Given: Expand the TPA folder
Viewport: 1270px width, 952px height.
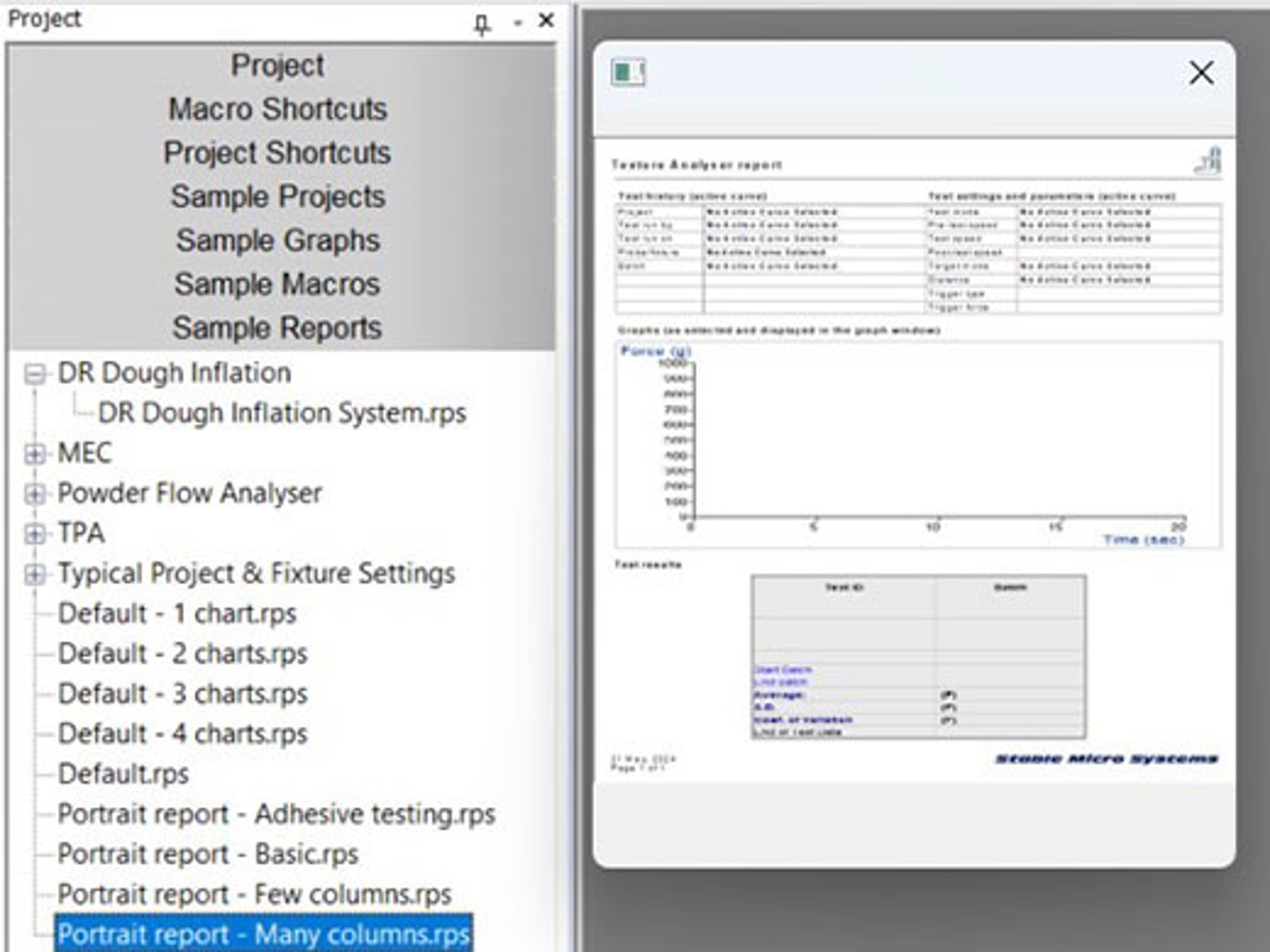Looking at the screenshot, I should click(x=35, y=533).
